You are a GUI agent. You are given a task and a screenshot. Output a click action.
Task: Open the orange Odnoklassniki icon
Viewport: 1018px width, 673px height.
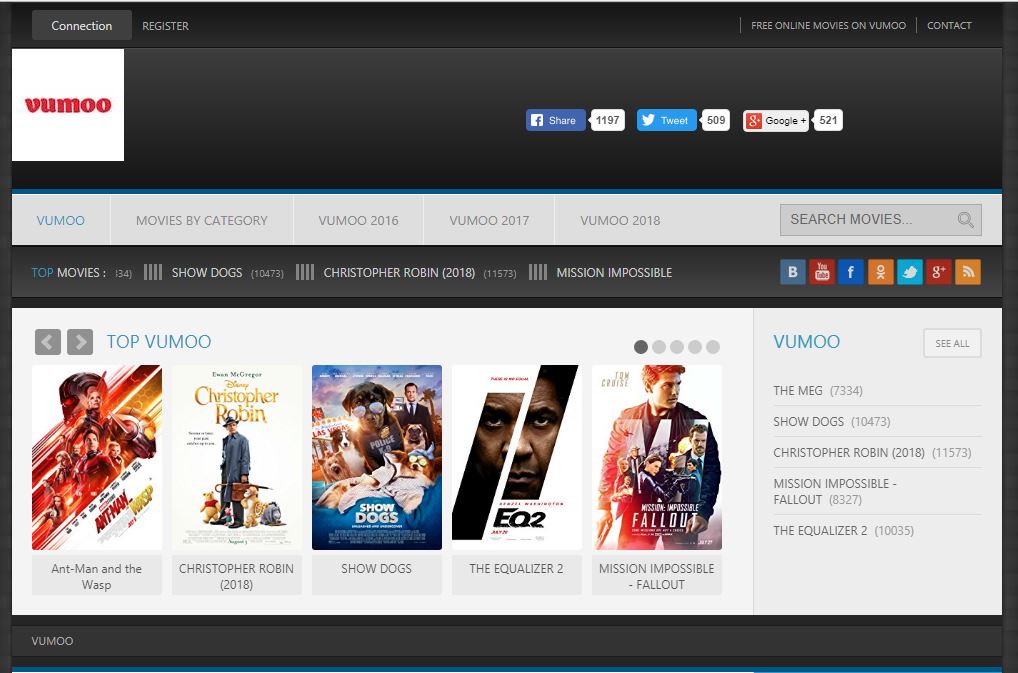tap(880, 272)
